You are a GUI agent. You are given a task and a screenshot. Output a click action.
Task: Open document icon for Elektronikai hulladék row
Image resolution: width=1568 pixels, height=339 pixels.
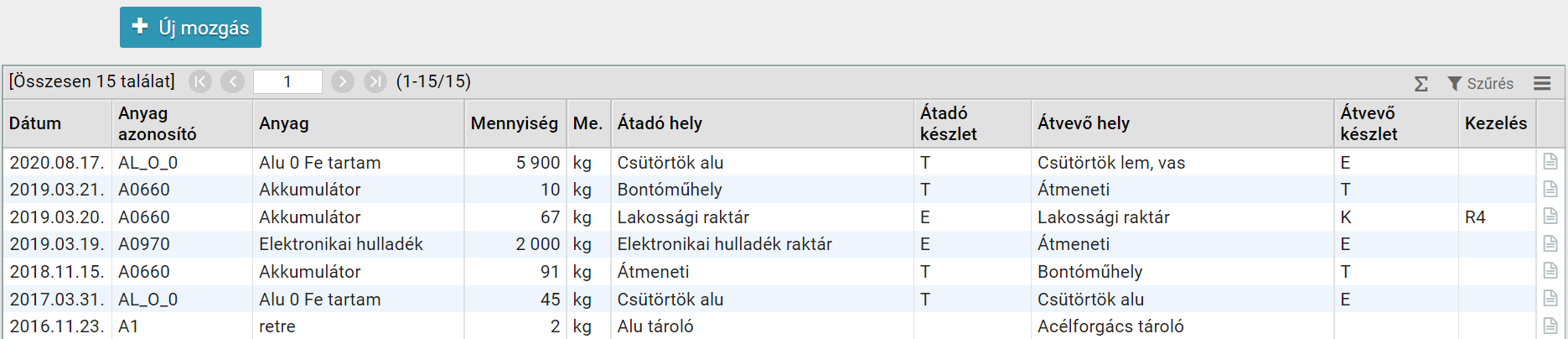point(1550,244)
